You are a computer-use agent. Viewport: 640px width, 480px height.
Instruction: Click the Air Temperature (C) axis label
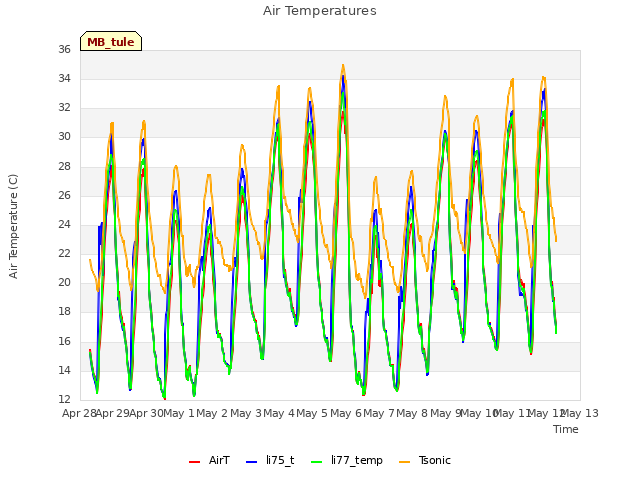[13, 226]
